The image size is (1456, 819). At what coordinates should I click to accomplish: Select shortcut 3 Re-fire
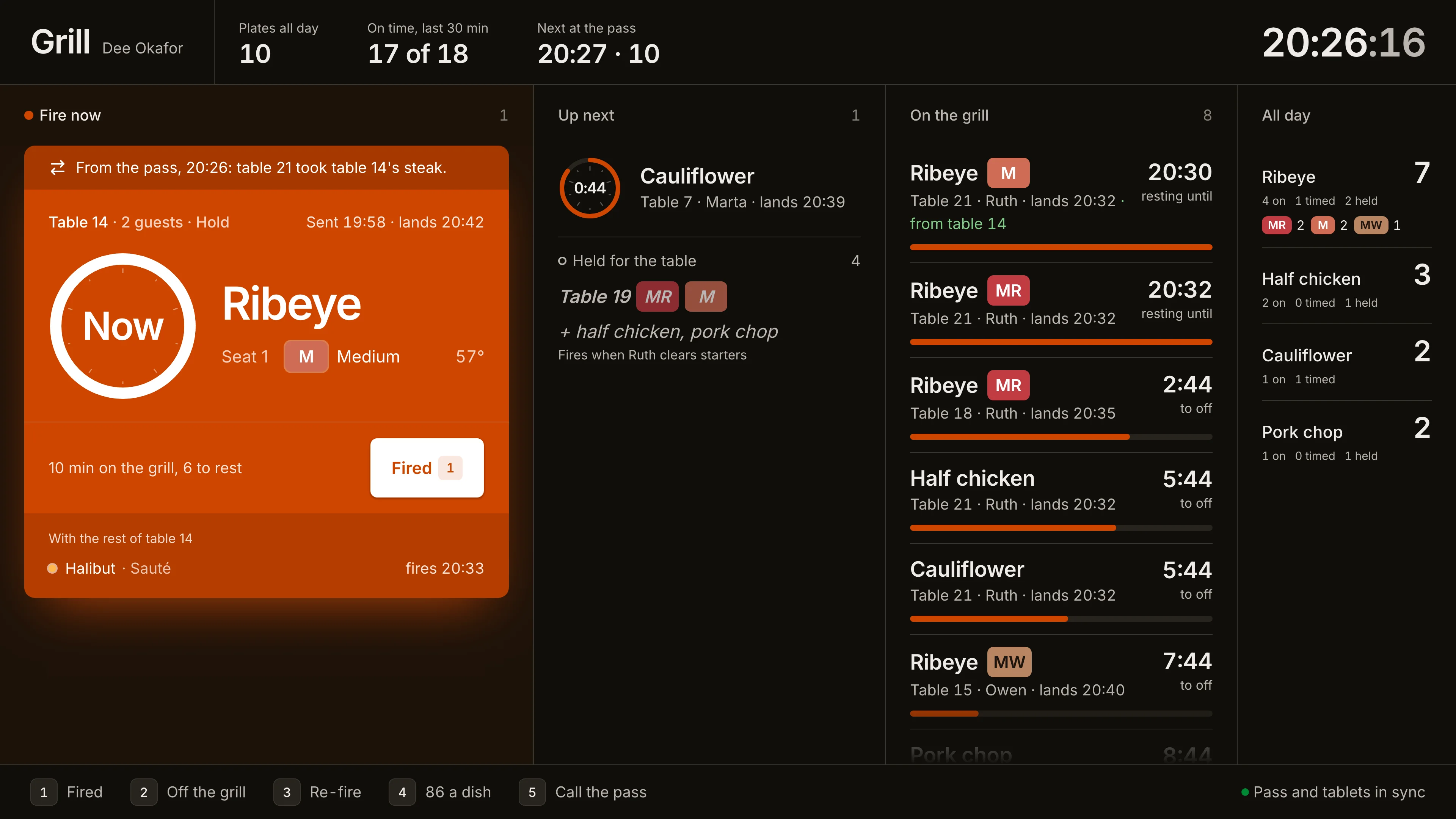[x=318, y=792]
